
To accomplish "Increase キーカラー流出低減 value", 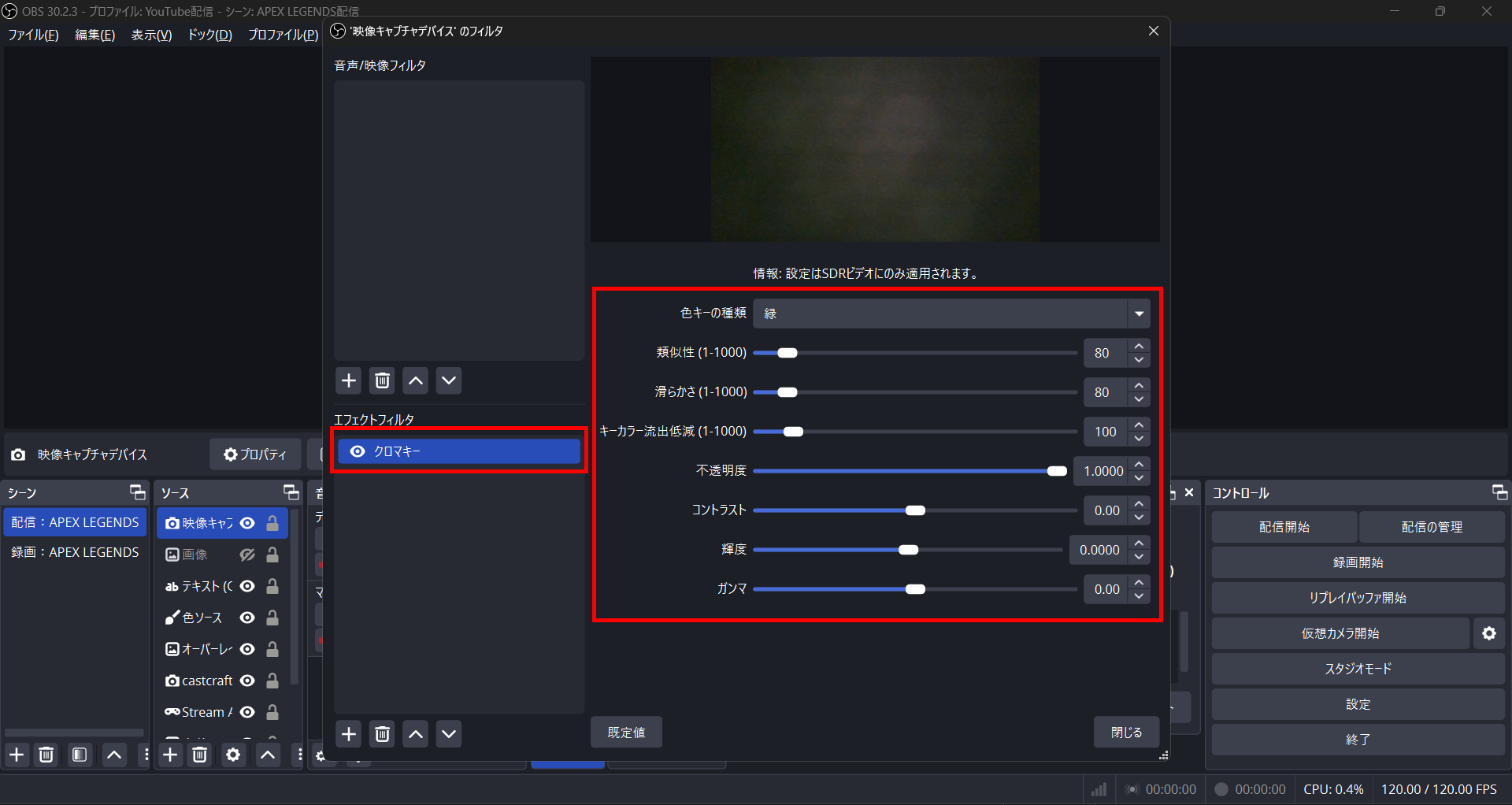I will (1139, 425).
